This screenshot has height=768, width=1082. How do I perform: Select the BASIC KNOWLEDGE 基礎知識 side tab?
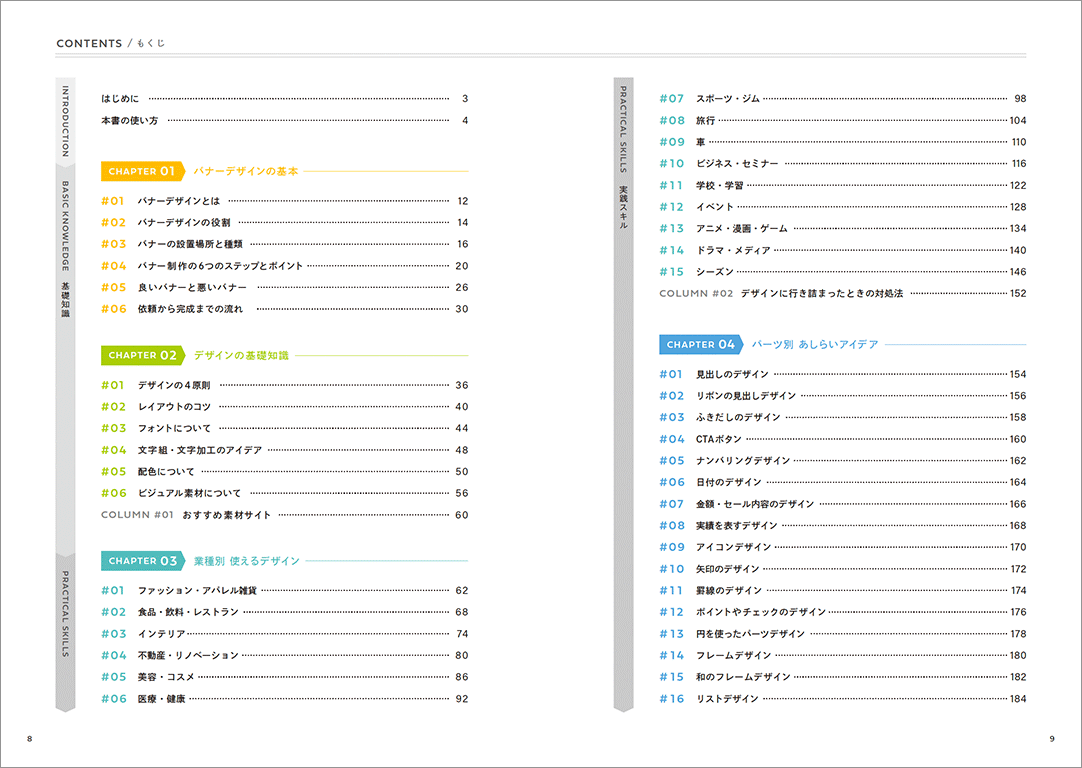66,248
